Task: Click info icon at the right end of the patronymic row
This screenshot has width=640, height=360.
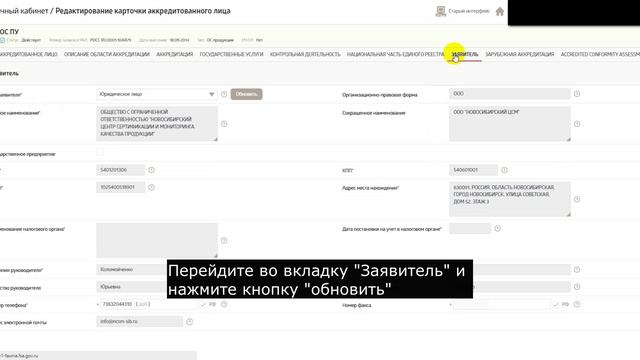Action: click(x=577, y=287)
